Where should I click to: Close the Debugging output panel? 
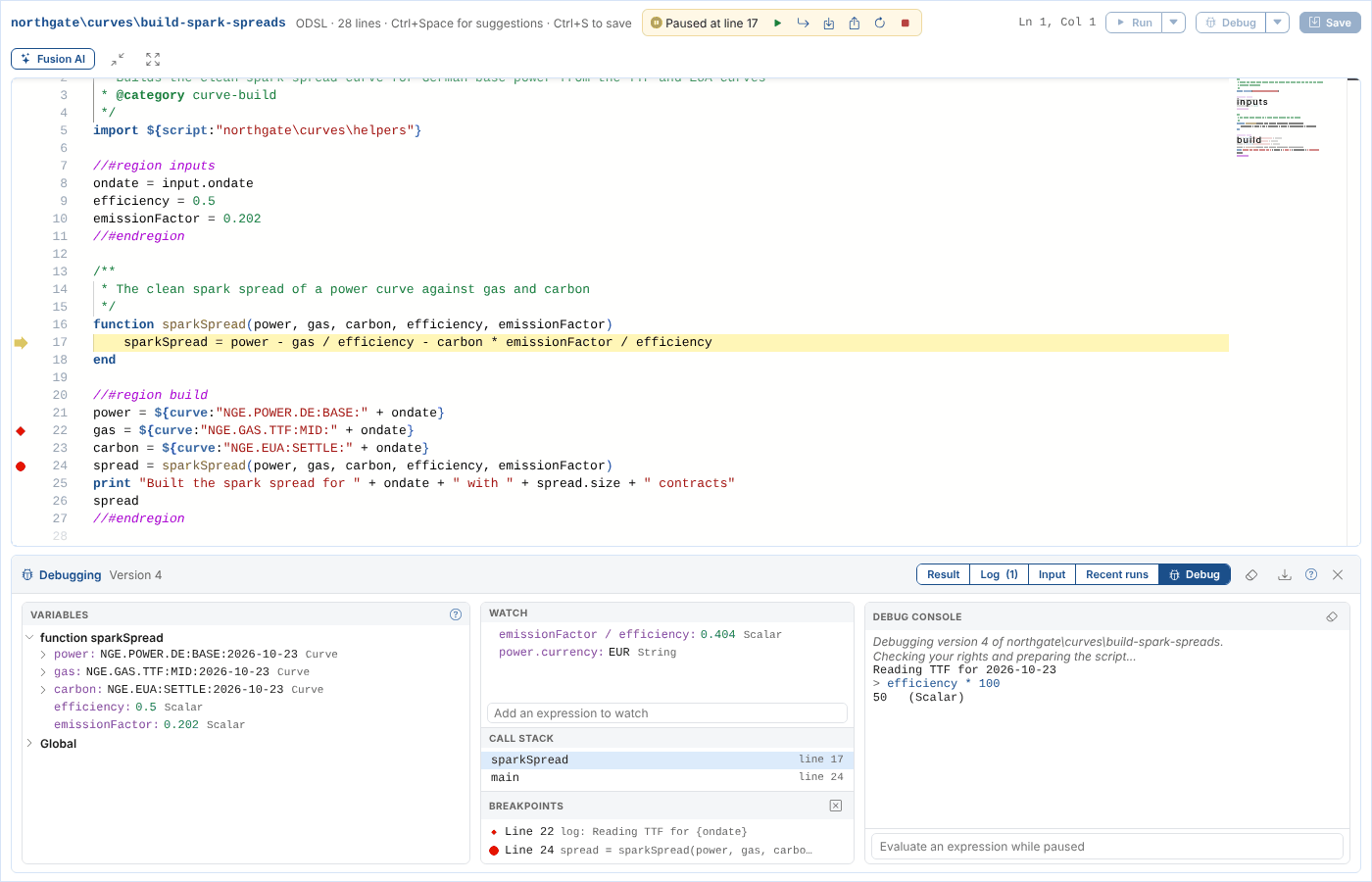tap(1338, 575)
